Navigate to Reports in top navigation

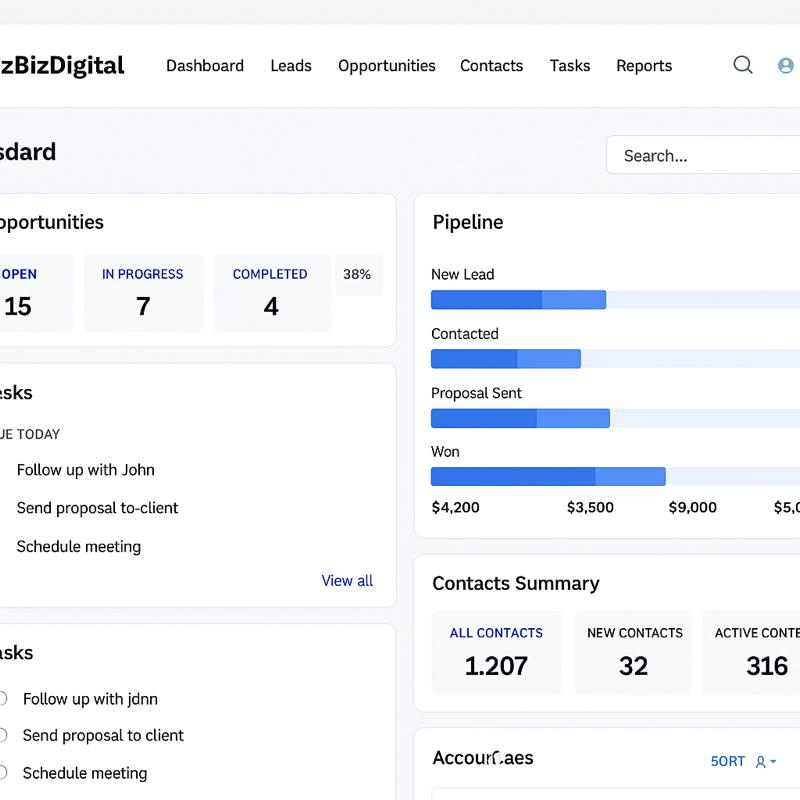click(x=643, y=66)
